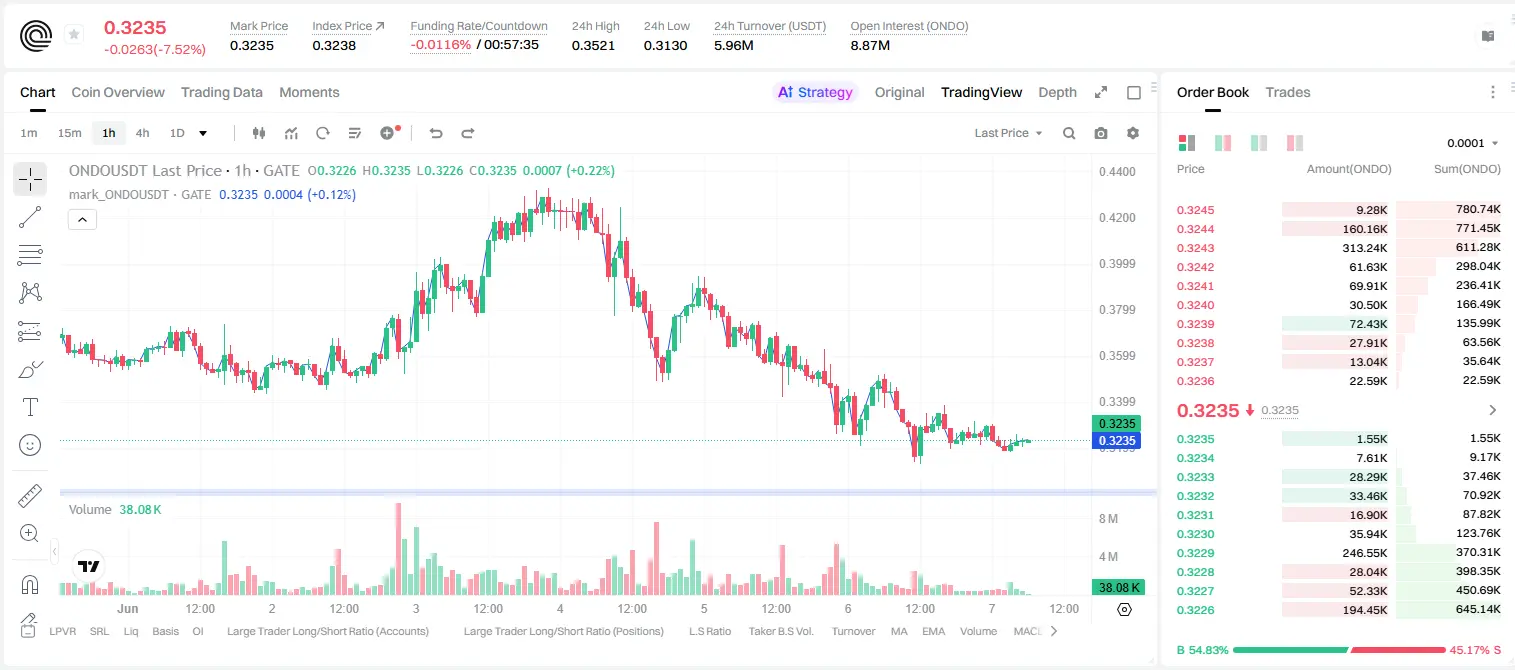Open the emoji sticker tool
The width and height of the screenshot is (1515, 670).
[x=30, y=445]
